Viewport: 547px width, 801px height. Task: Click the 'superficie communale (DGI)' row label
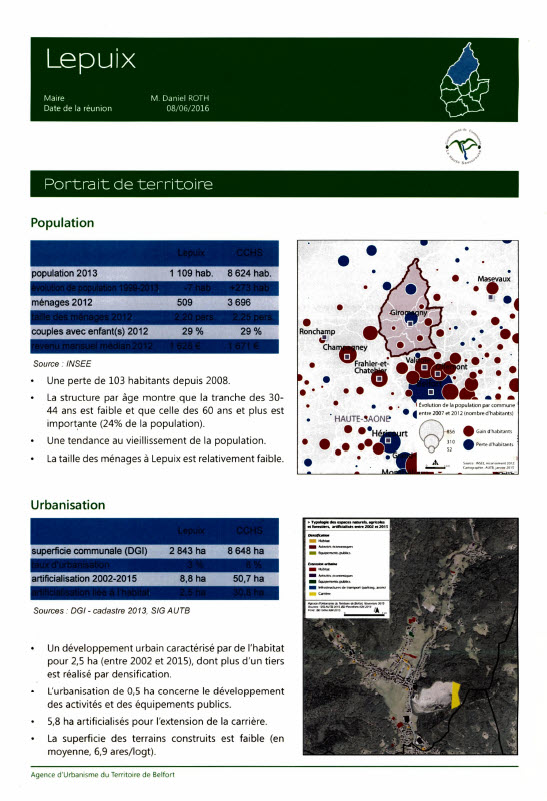(89, 551)
